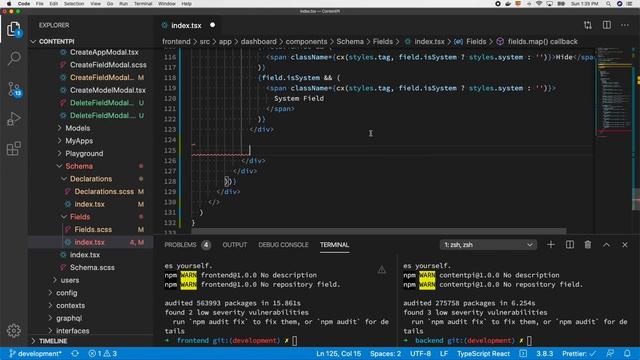Open the notifications bell in status bar
The image size is (640, 360).
(627, 353)
